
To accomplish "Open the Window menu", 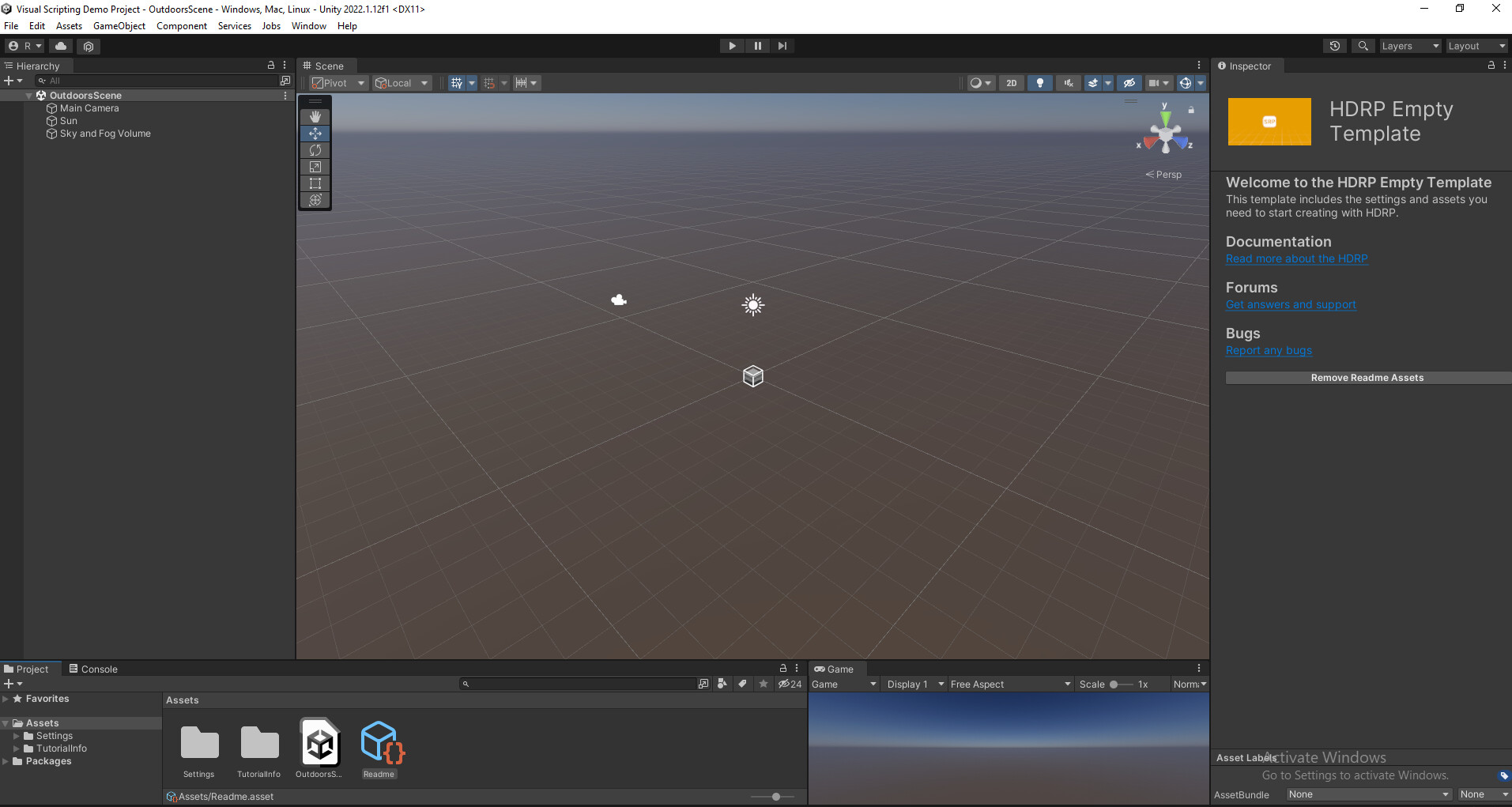I will [x=309, y=26].
